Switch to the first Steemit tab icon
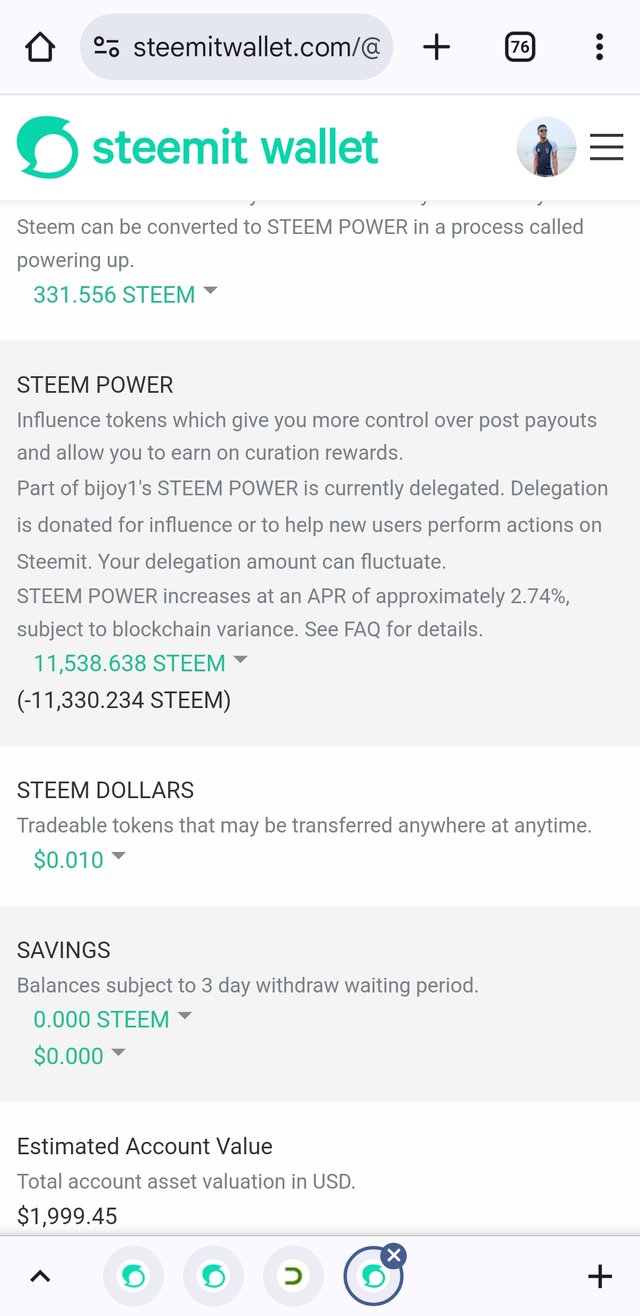 [133, 1276]
